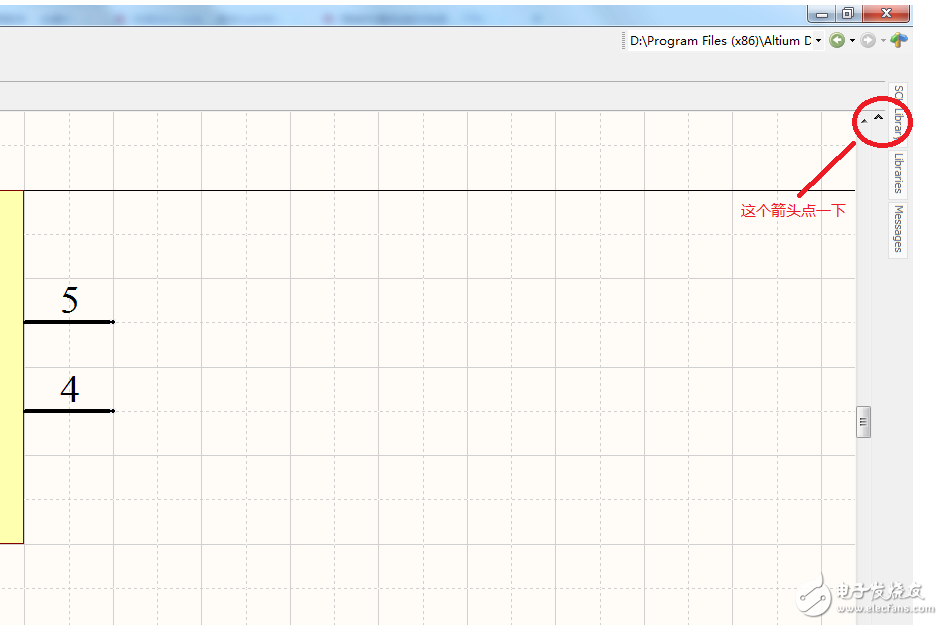Click the green Back navigation arrow
This screenshot has height=625, width=943.
(837, 40)
